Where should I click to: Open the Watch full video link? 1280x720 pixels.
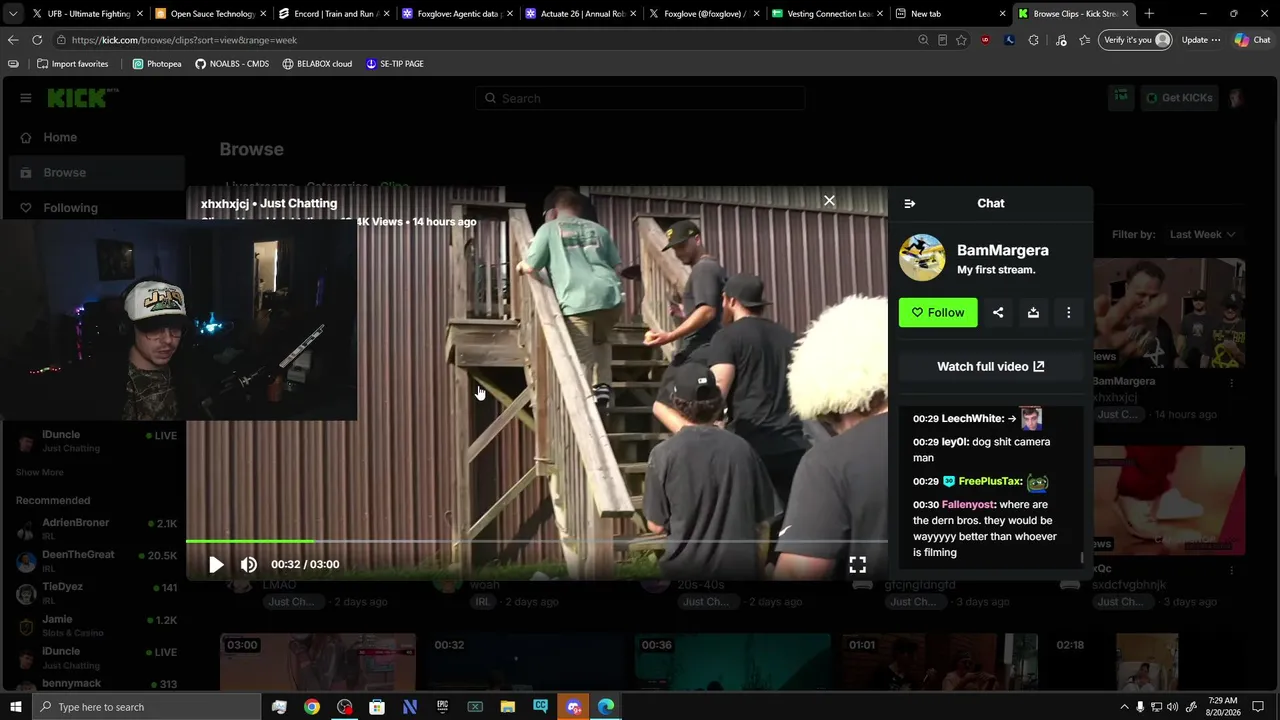point(990,366)
